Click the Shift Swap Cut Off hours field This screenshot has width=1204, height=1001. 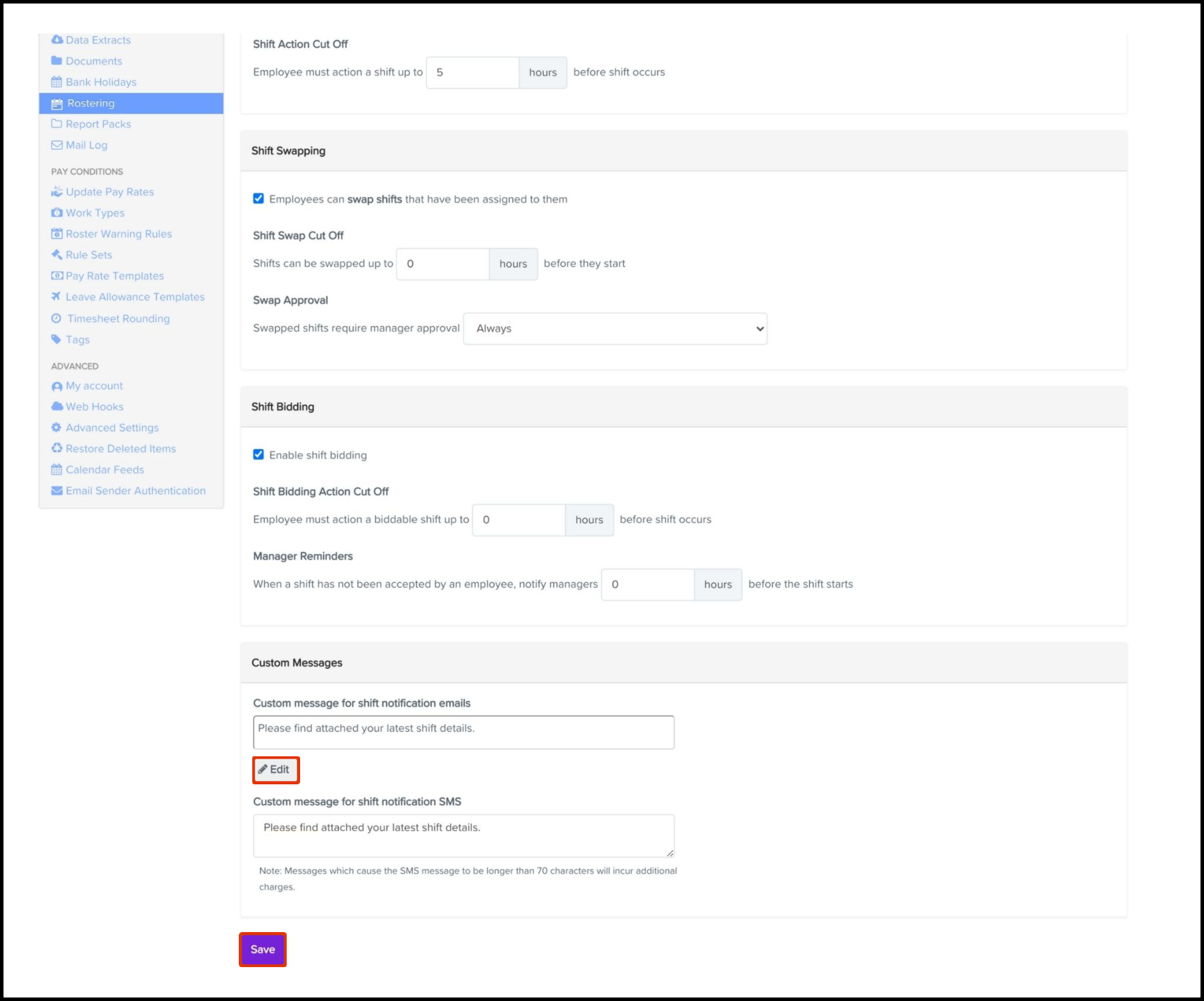point(443,264)
